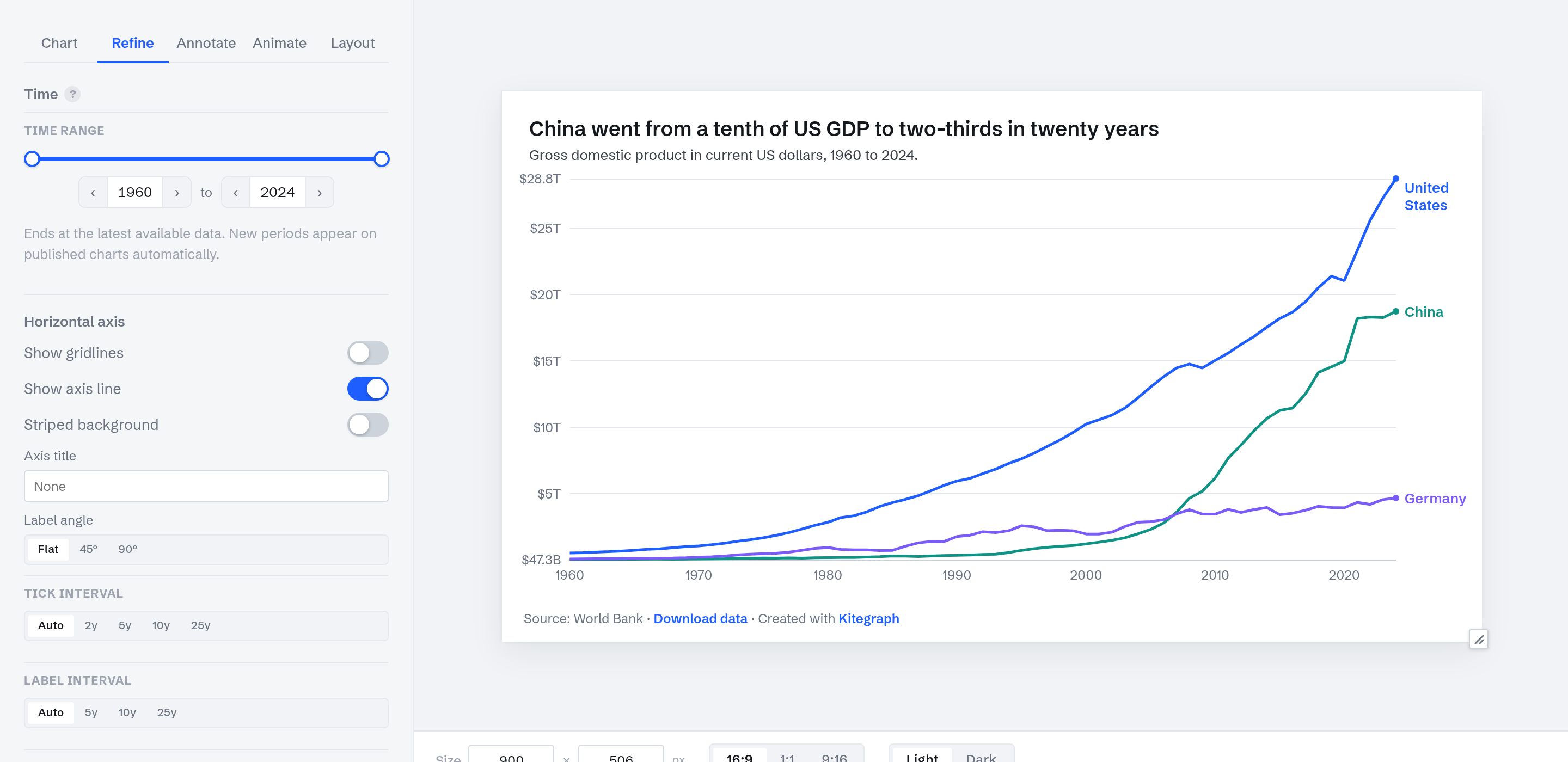
Task: Set label angle to 45°
Action: (x=88, y=550)
